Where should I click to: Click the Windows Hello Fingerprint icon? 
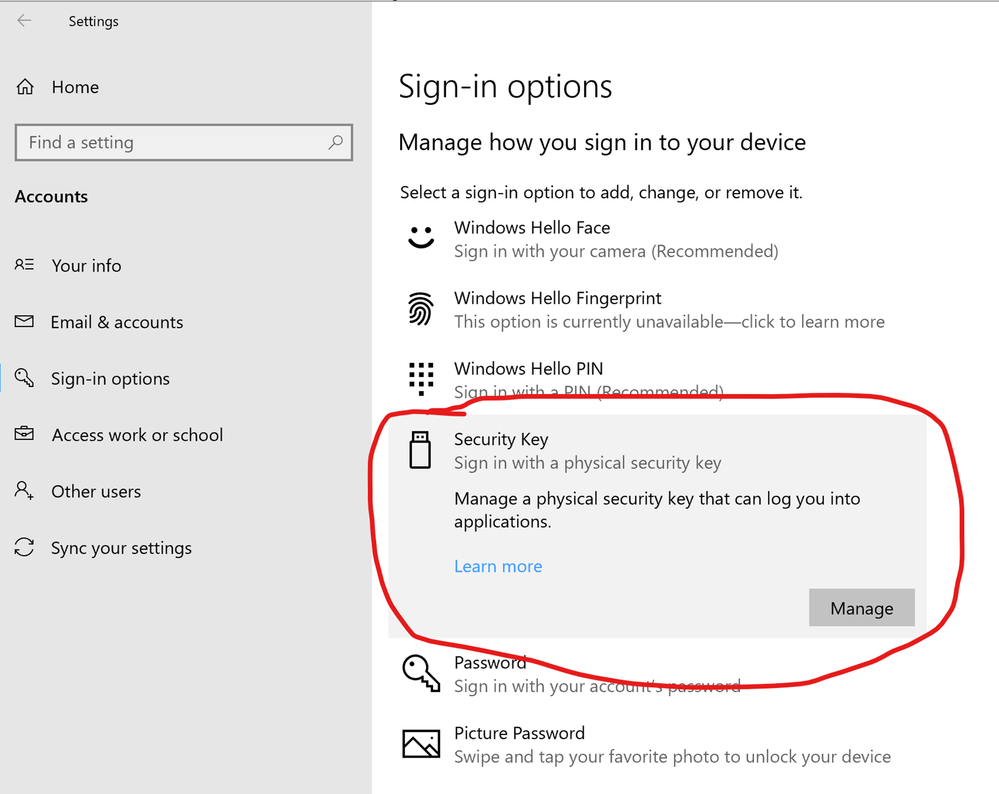421,309
